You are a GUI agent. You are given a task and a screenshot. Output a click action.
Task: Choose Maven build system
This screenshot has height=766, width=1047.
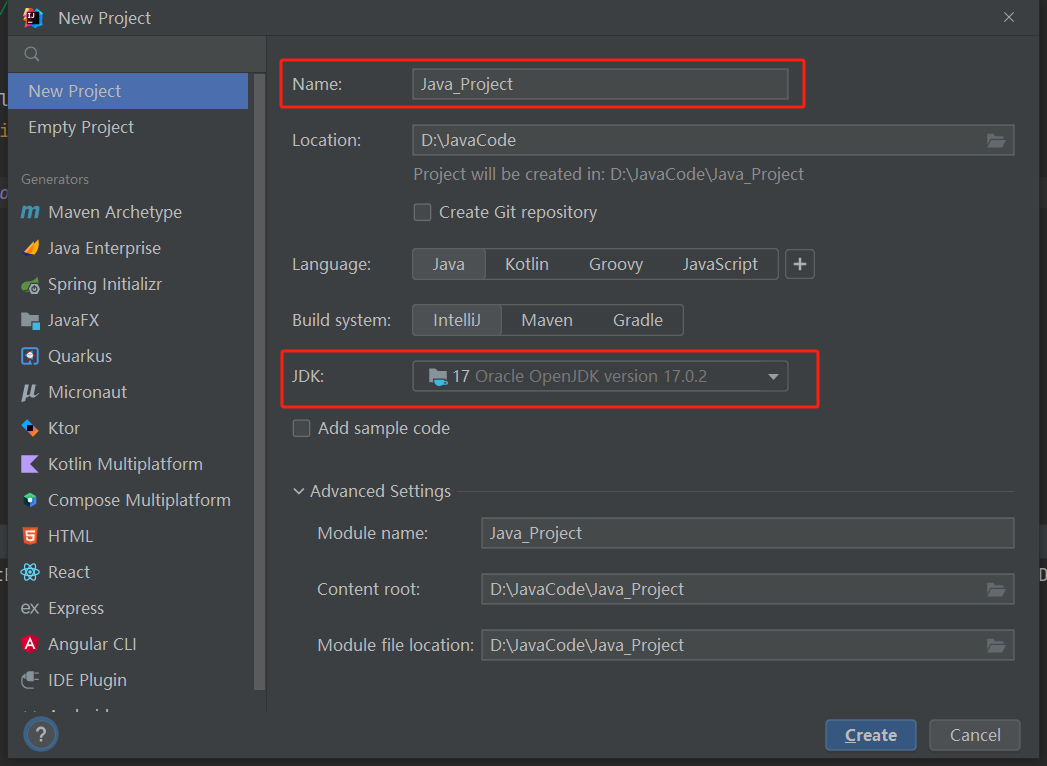coord(547,321)
